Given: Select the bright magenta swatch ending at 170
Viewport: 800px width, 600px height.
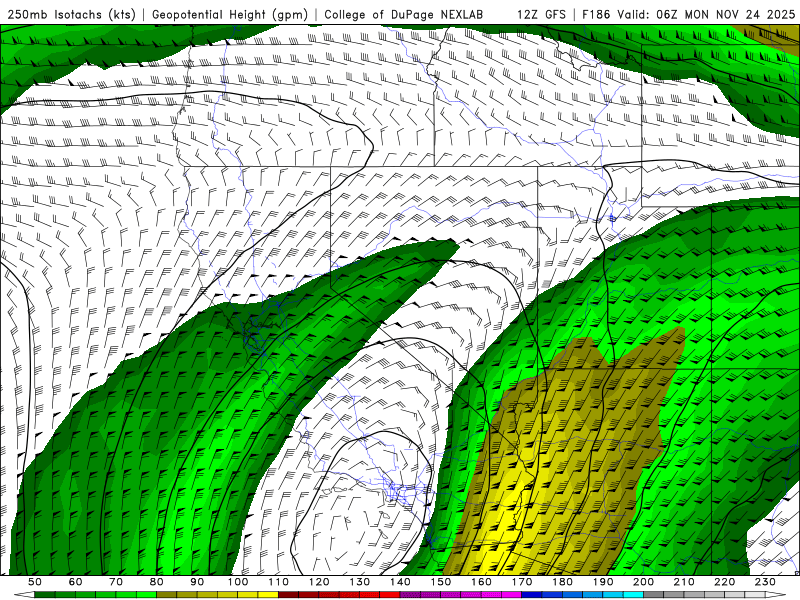Looking at the screenshot, I should tap(512, 595).
